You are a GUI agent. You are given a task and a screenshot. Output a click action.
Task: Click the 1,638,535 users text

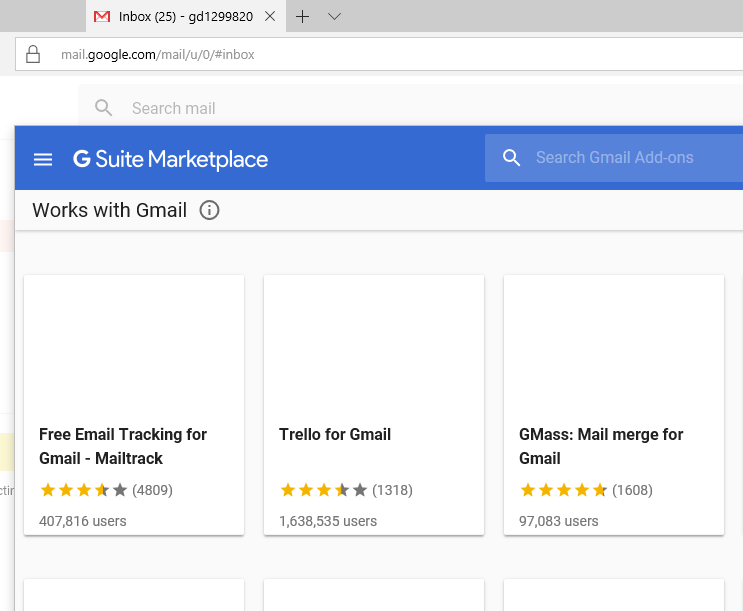[328, 521]
